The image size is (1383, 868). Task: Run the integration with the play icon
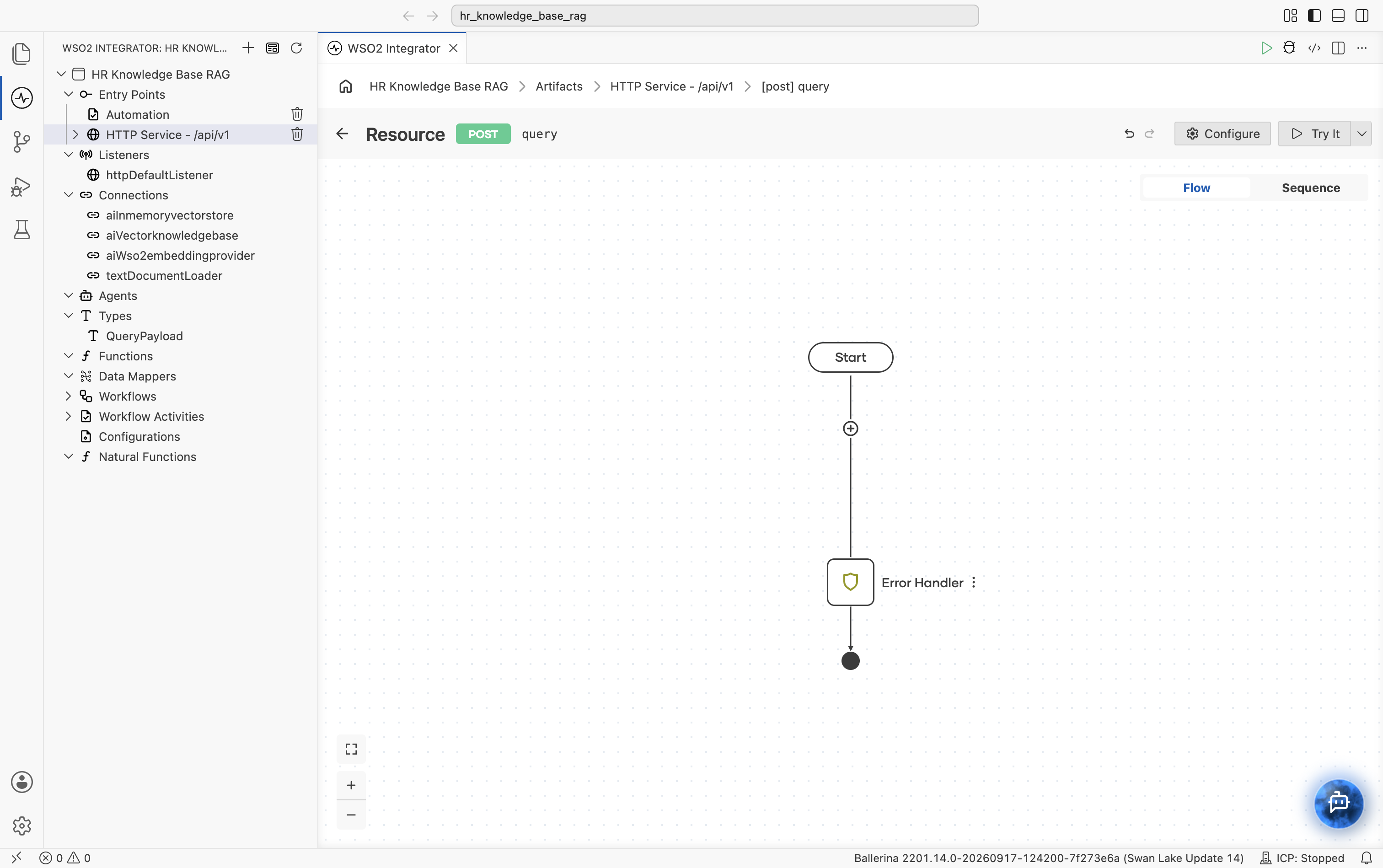[1266, 48]
